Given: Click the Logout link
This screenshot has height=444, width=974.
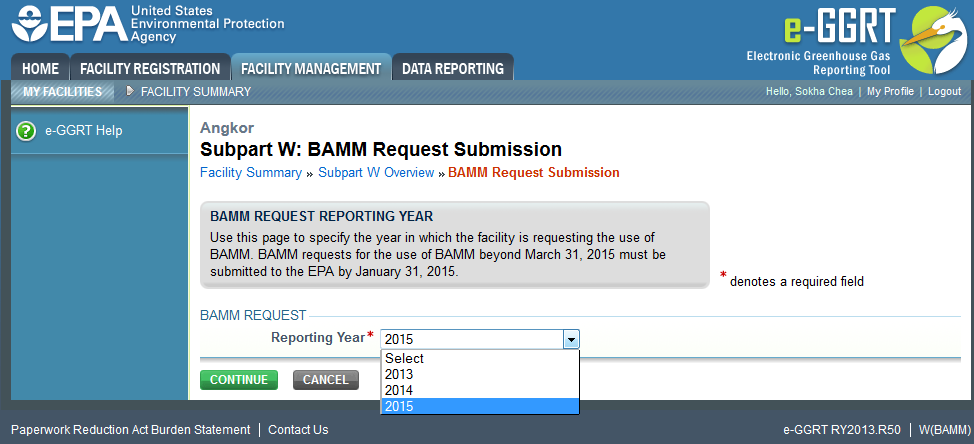Looking at the screenshot, I should (x=944, y=91).
